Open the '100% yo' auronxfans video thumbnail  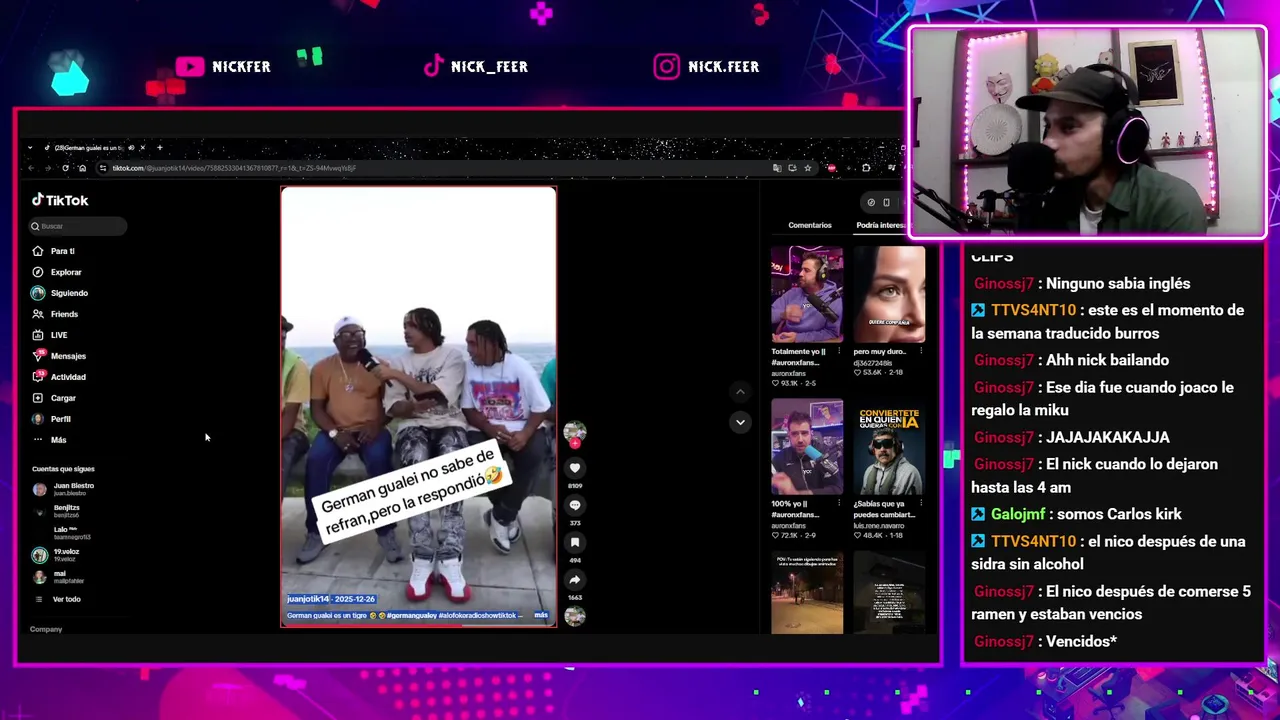[x=807, y=446]
